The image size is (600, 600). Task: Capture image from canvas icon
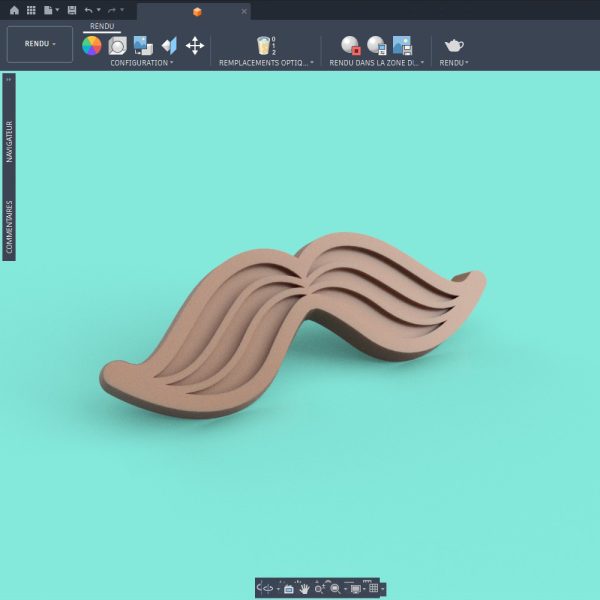tap(402, 45)
